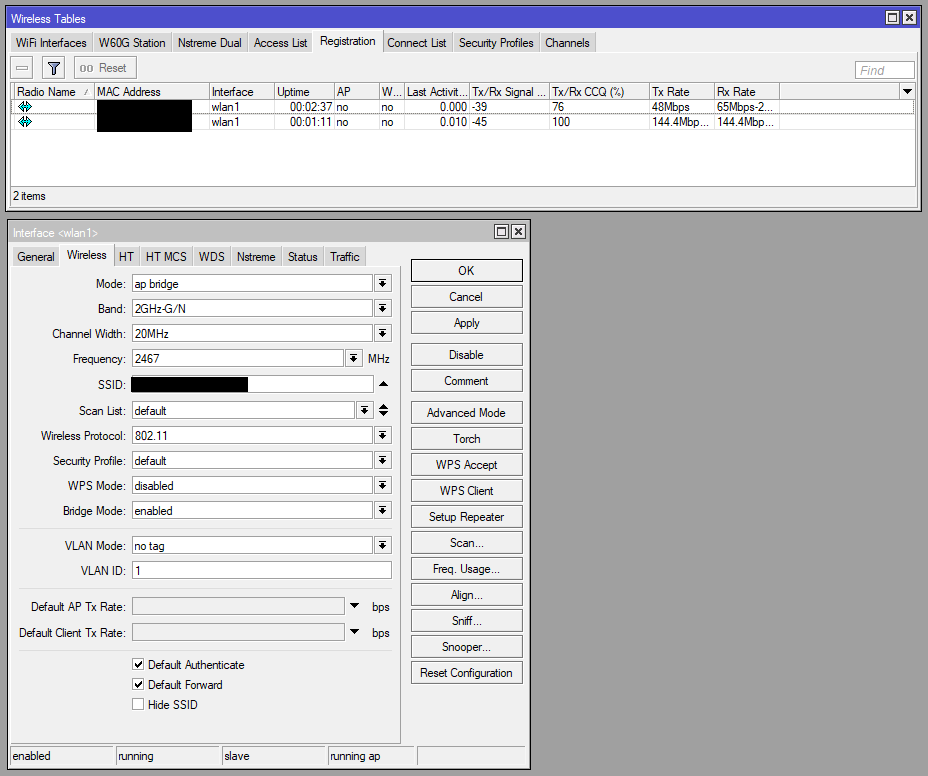928x776 pixels.
Task: Select the registration row with uptime 00:02:37
Action: 462,107
